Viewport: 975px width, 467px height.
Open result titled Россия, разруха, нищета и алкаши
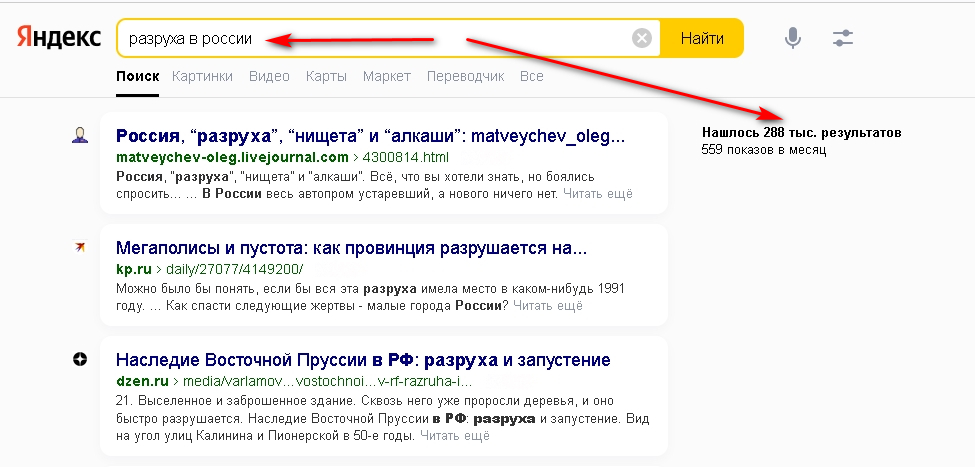click(x=371, y=136)
